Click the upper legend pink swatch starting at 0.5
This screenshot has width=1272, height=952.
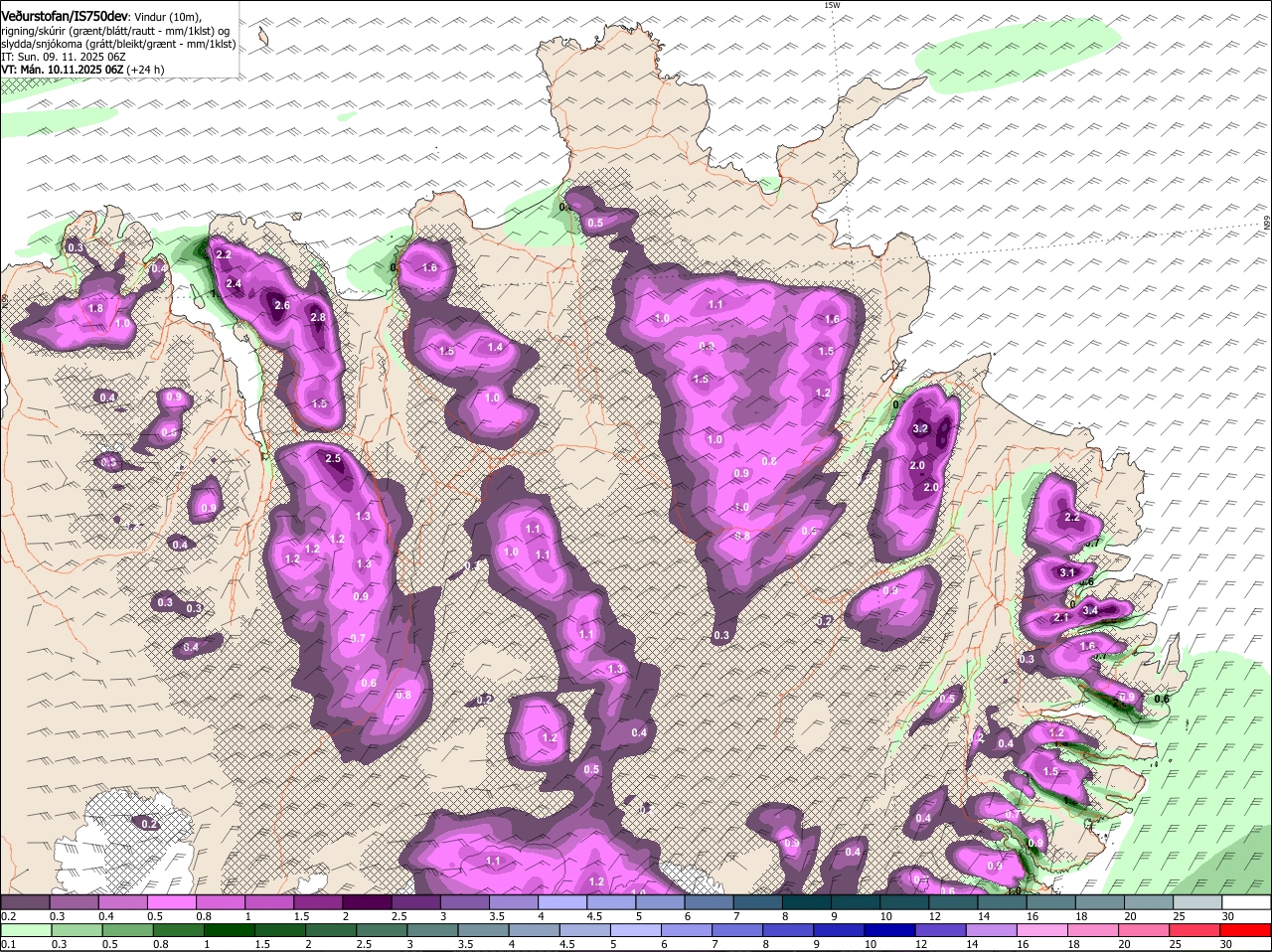pos(172,902)
